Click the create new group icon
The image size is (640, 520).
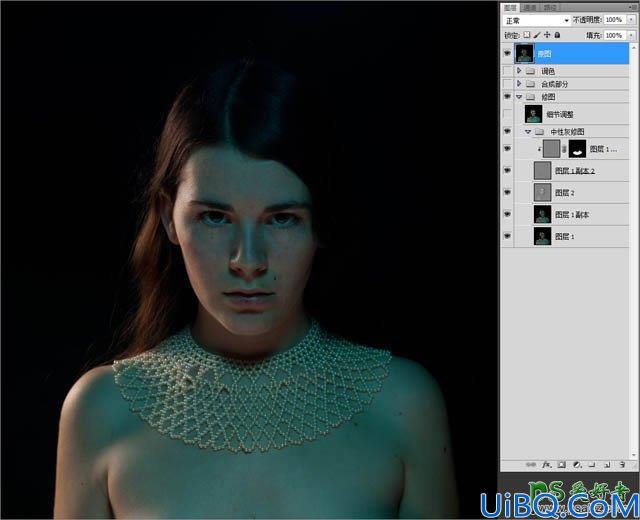592,464
